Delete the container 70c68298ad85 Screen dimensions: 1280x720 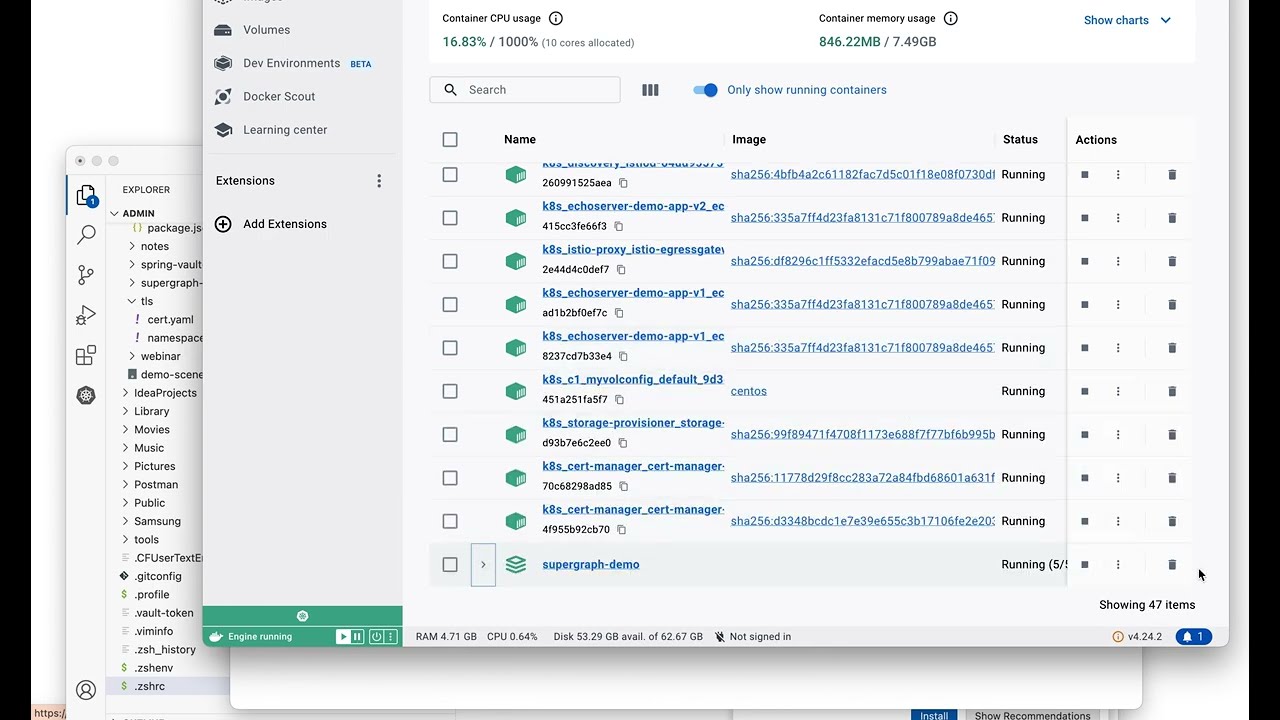pyautogui.click(x=1172, y=478)
